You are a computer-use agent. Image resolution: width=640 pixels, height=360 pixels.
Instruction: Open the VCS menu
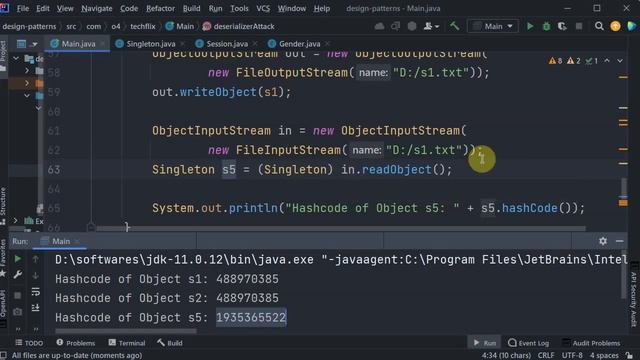pos(263,8)
